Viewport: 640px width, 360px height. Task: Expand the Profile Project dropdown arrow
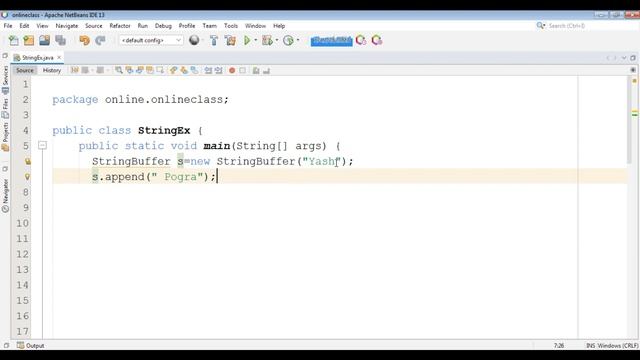coord(298,40)
